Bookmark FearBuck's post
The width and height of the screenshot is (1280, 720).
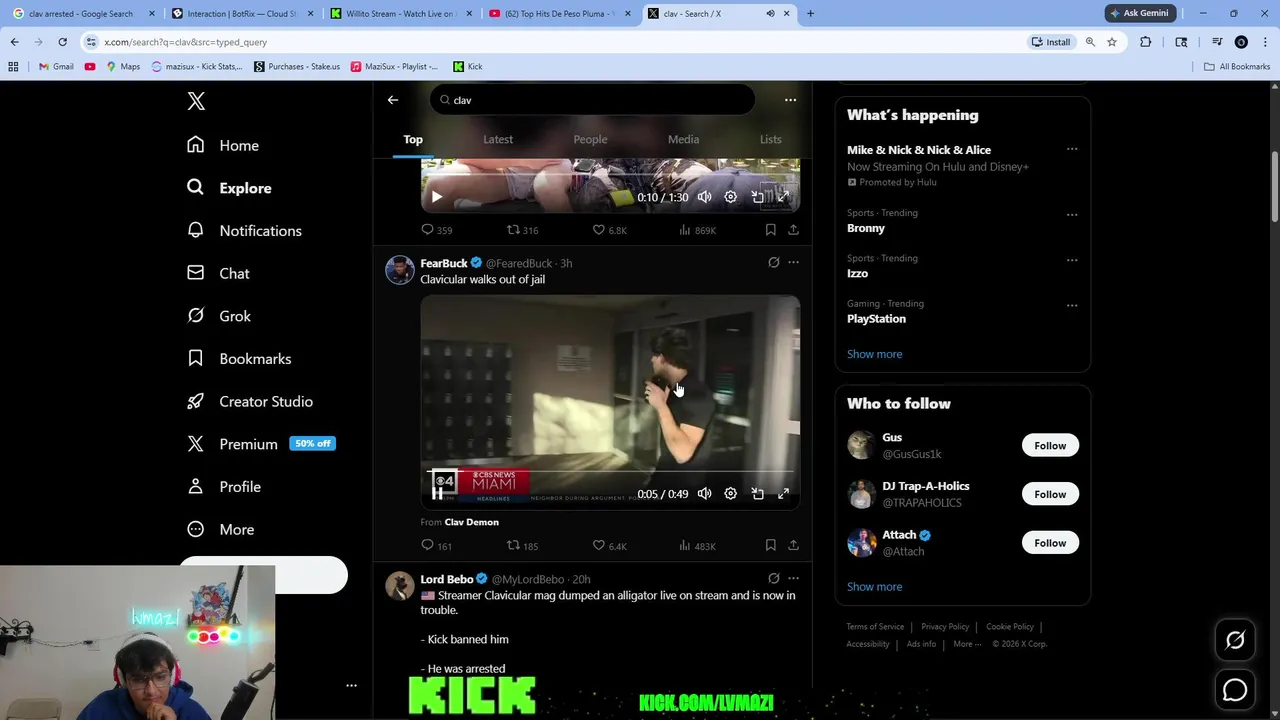point(770,546)
